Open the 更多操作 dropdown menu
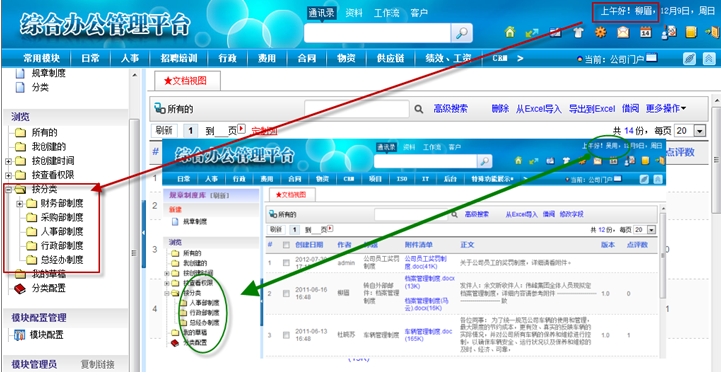Screen dimensions: 721x375 666,109
